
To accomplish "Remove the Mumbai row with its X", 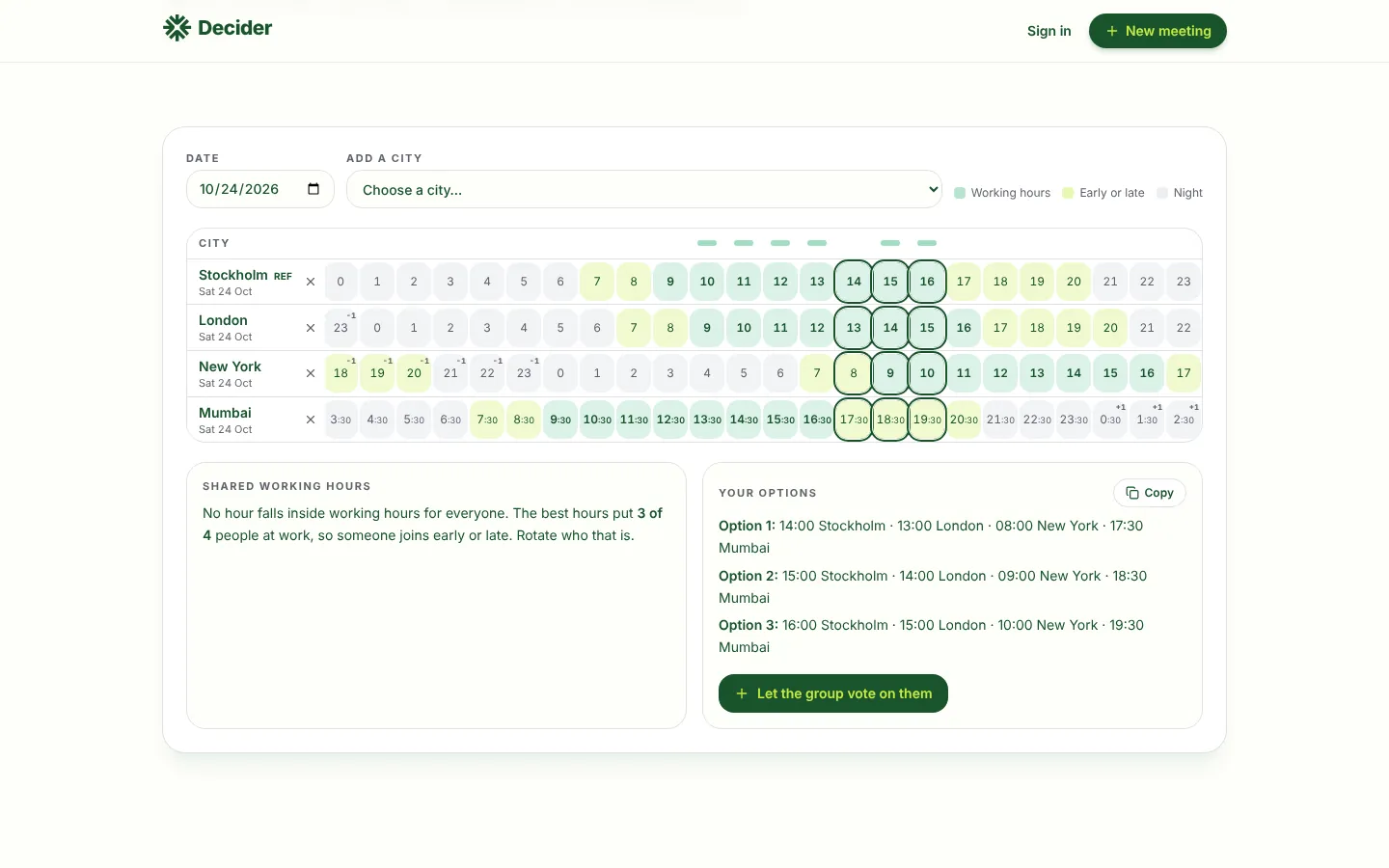I will tap(311, 420).
